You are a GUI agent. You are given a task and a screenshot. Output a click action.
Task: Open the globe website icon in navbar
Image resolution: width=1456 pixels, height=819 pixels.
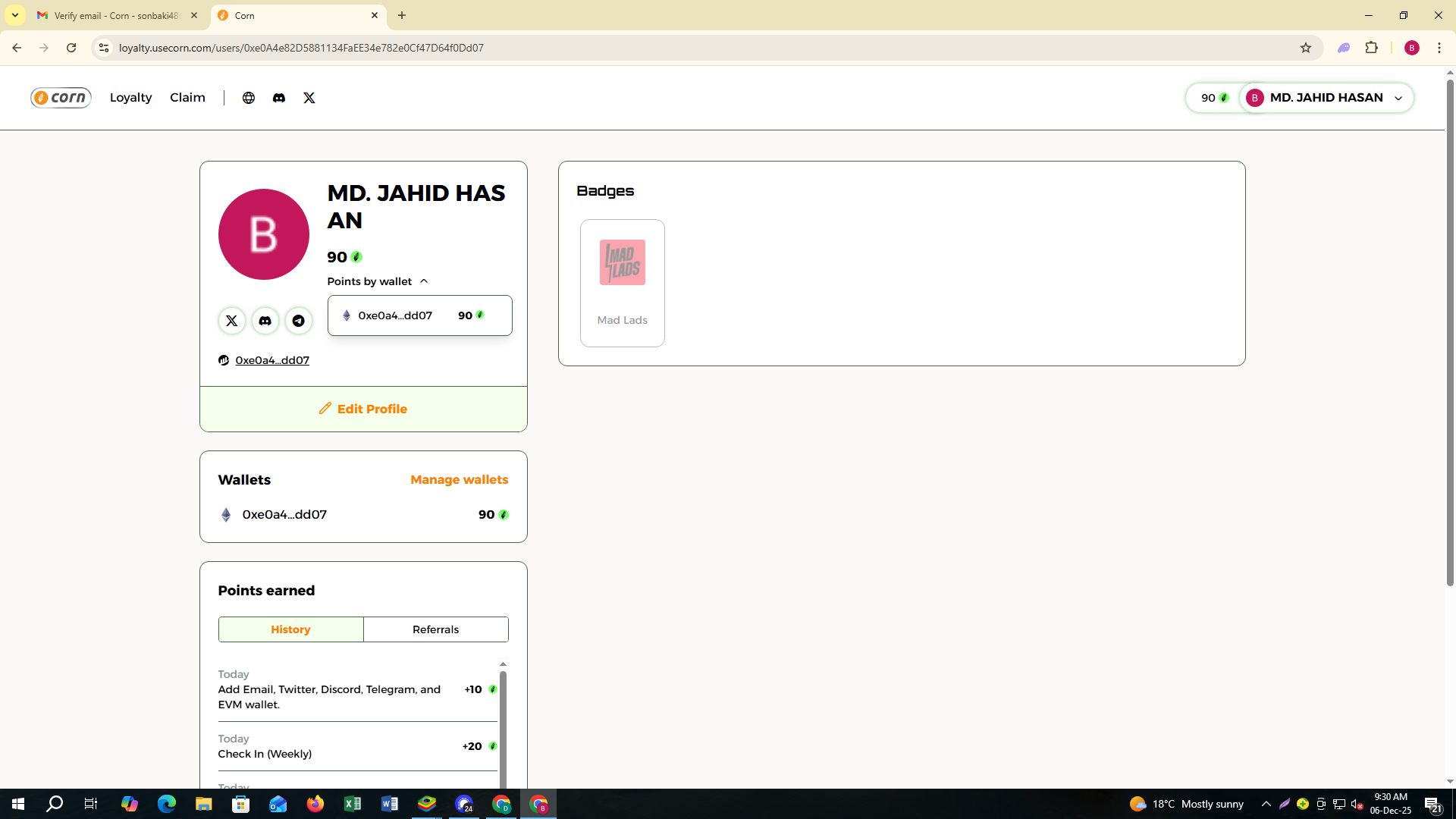pos(249,98)
